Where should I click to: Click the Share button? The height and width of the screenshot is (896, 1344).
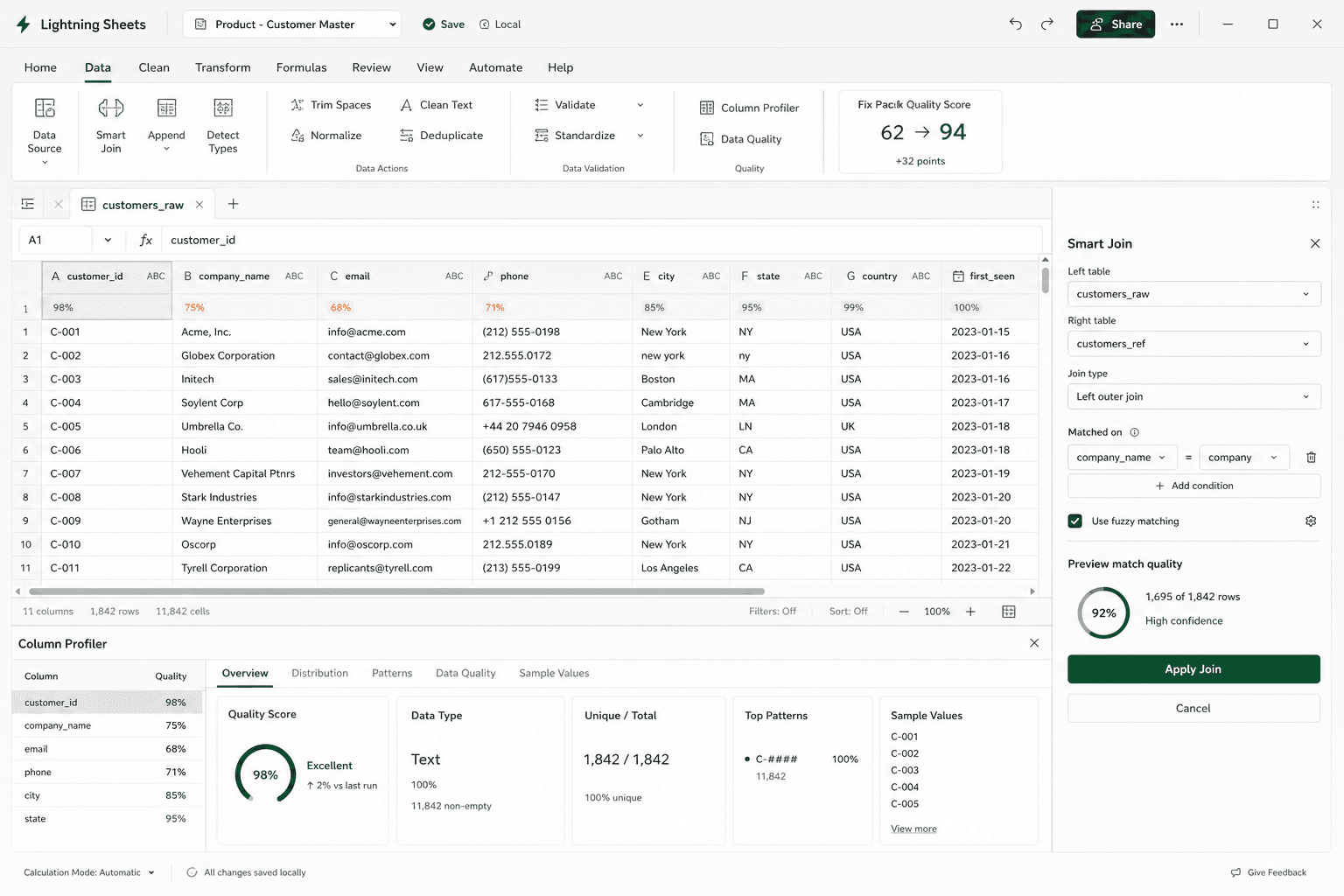click(1116, 24)
